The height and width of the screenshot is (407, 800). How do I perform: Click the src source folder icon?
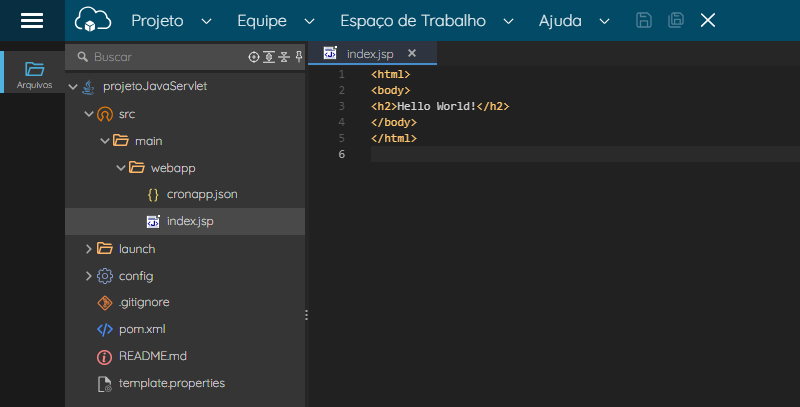click(105, 114)
